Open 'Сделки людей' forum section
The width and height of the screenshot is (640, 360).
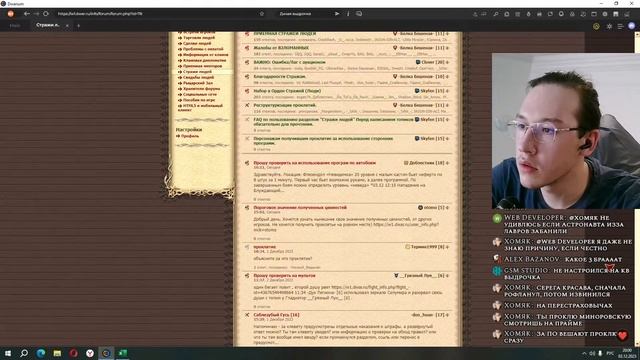197,43
